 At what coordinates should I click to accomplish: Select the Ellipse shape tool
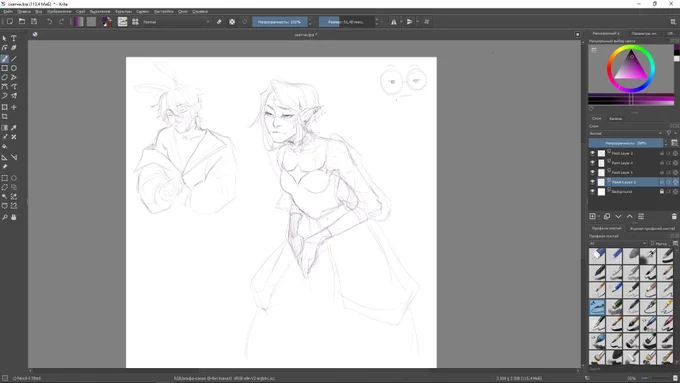point(14,68)
